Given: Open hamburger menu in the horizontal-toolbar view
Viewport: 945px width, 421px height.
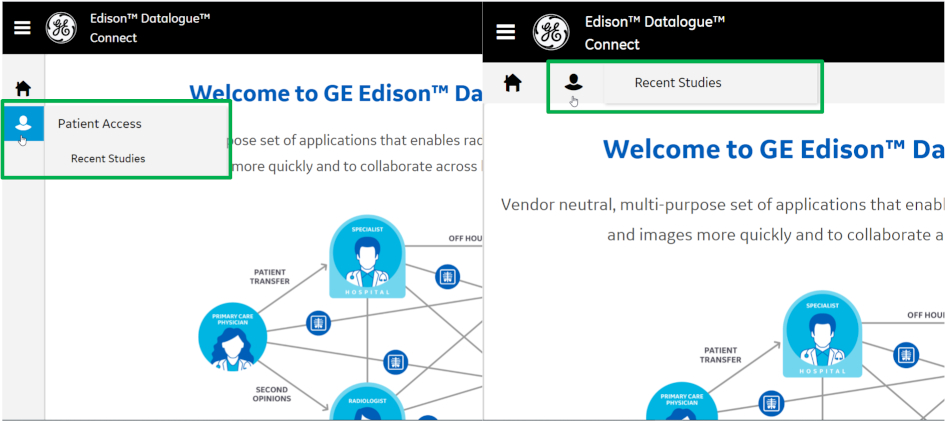Looking at the screenshot, I should [x=506, y=32].
